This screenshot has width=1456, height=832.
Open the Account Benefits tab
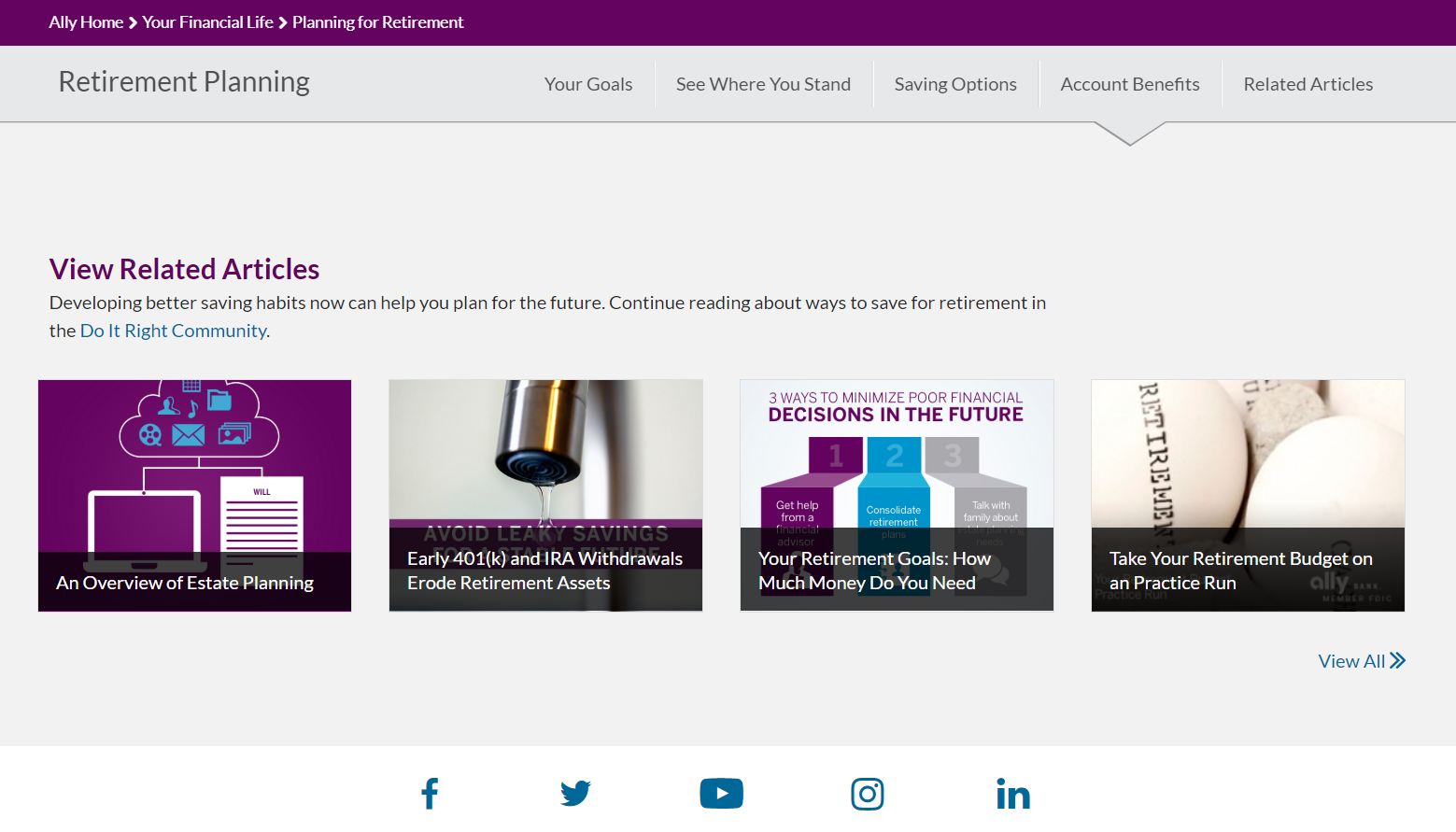1130,84
